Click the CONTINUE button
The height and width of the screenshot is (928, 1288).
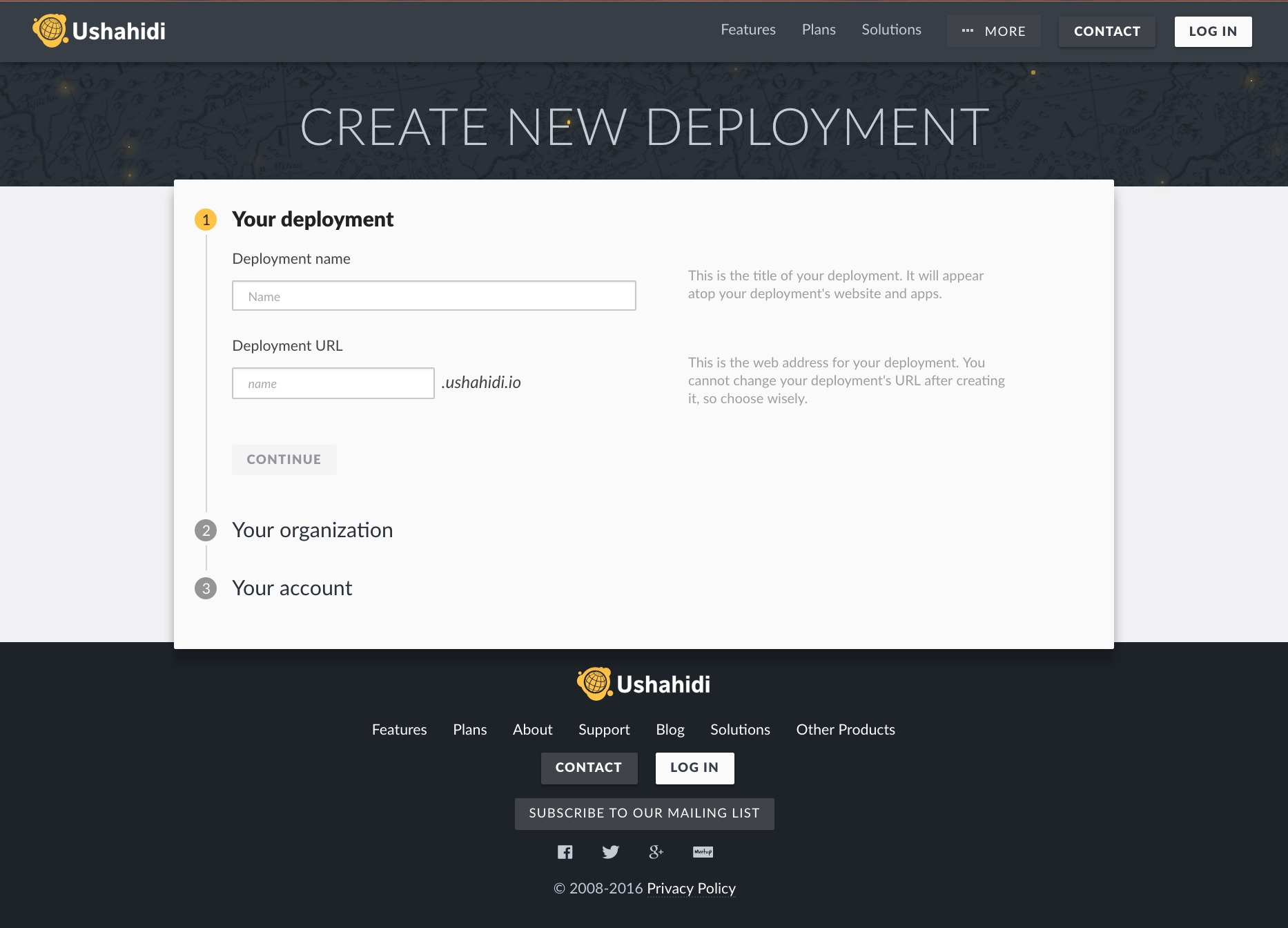pos(284,459)
